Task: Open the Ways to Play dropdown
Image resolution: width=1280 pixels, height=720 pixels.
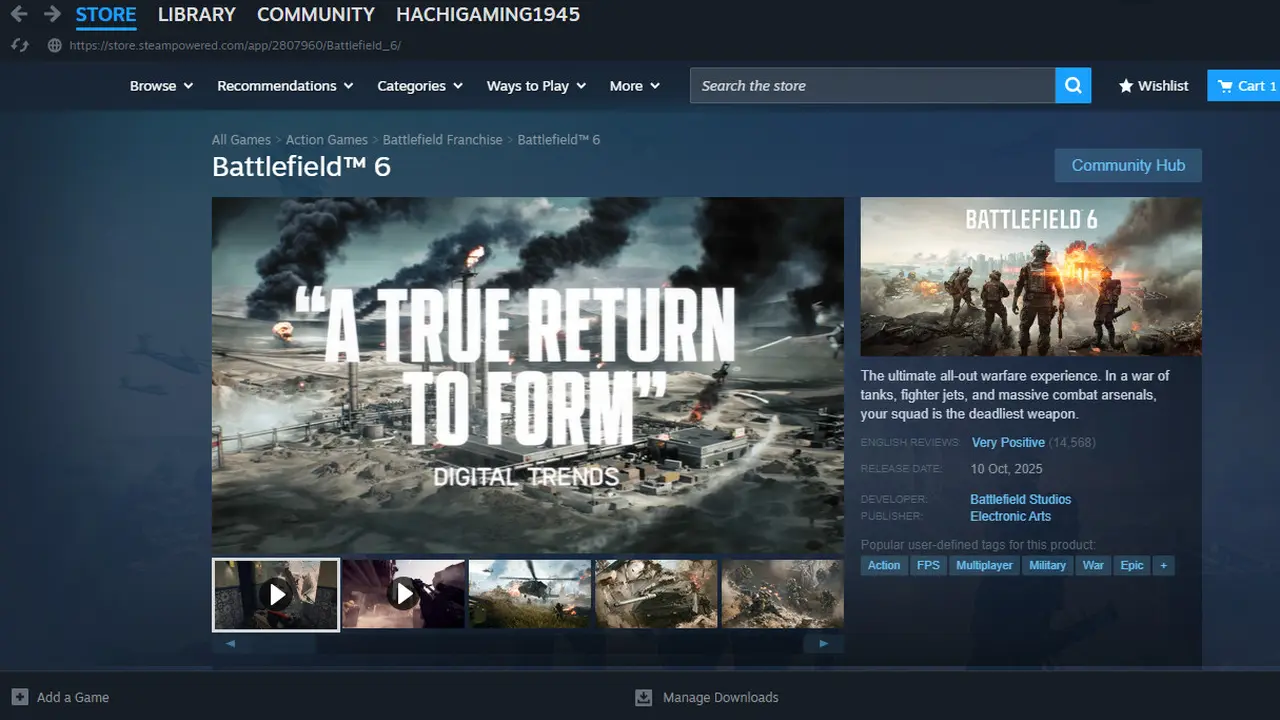Action: 536,86
